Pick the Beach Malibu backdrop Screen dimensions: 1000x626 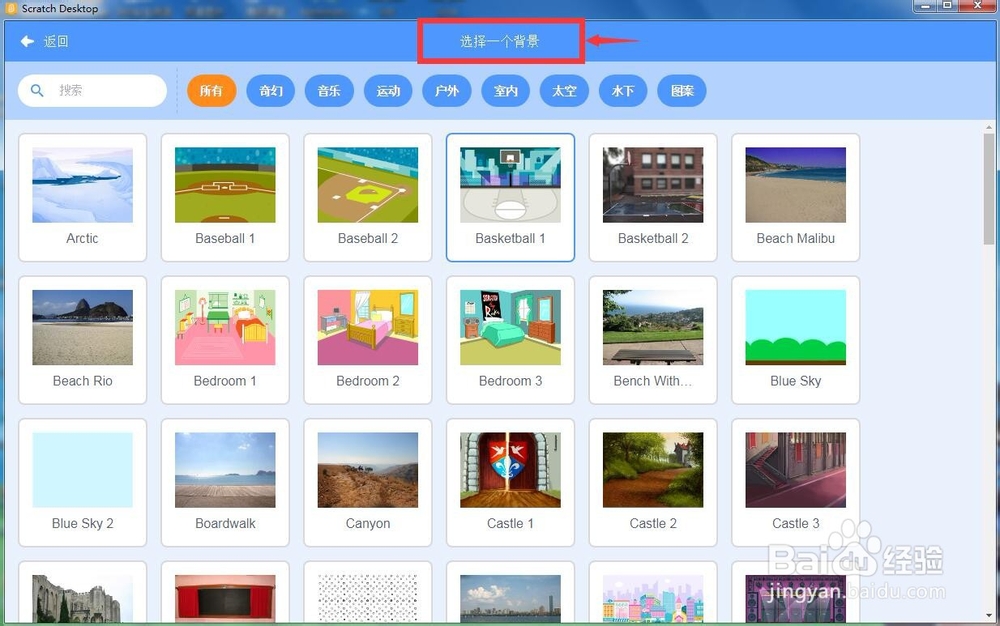pyautogui.click(x=795, y=197)
